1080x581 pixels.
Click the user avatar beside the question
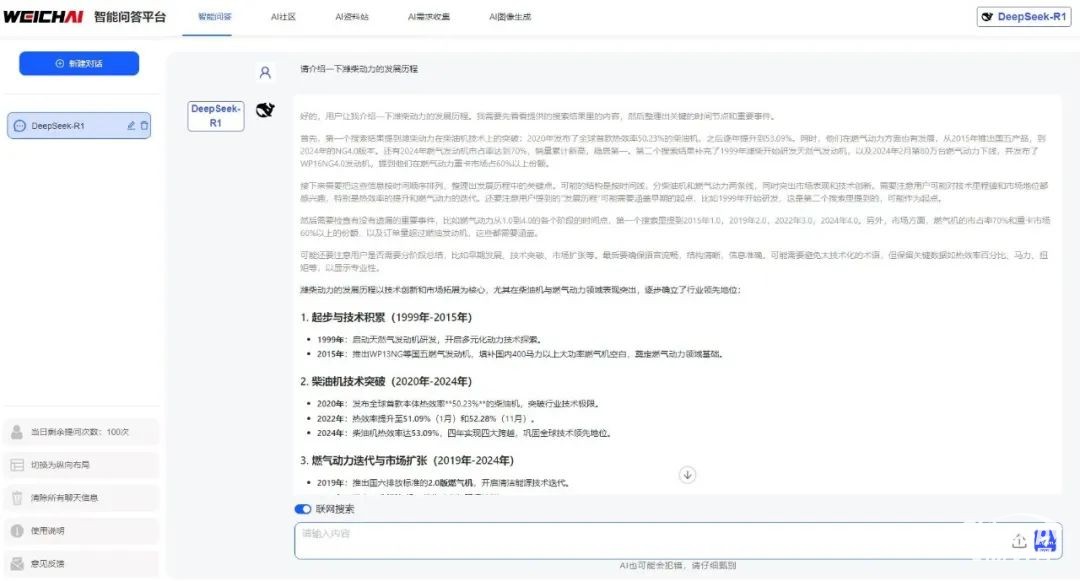[x=264, y=72]
